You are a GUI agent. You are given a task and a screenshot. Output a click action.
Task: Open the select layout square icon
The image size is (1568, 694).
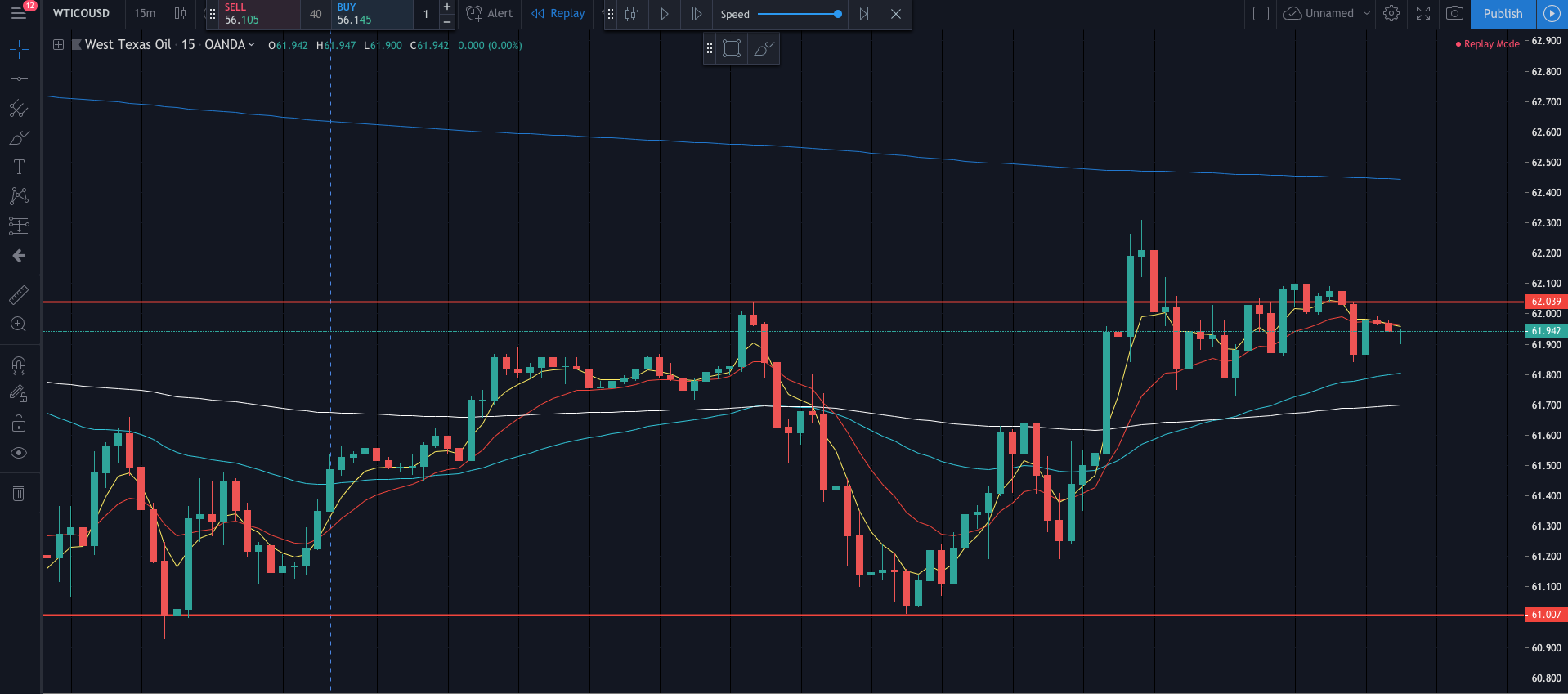[1261, 13]
